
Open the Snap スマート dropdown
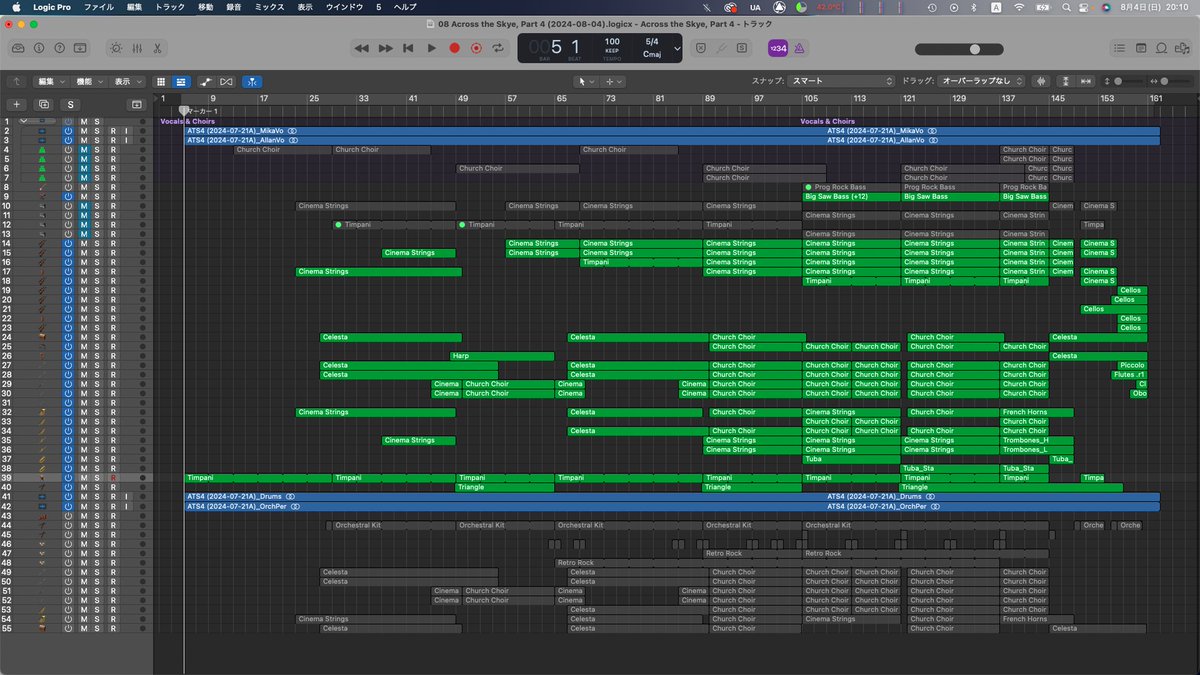tap(840, 81)
